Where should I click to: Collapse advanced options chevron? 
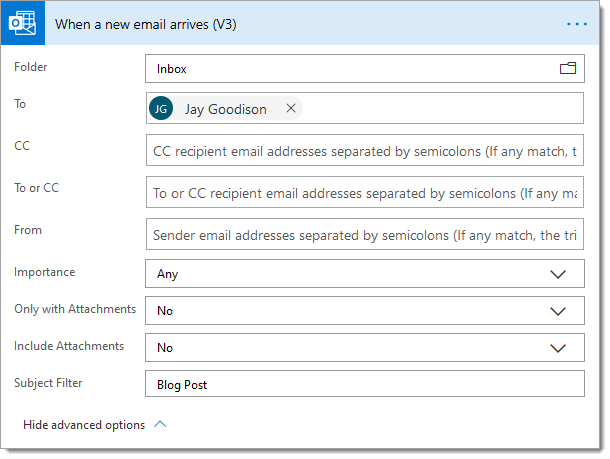(x=160, y=424)
